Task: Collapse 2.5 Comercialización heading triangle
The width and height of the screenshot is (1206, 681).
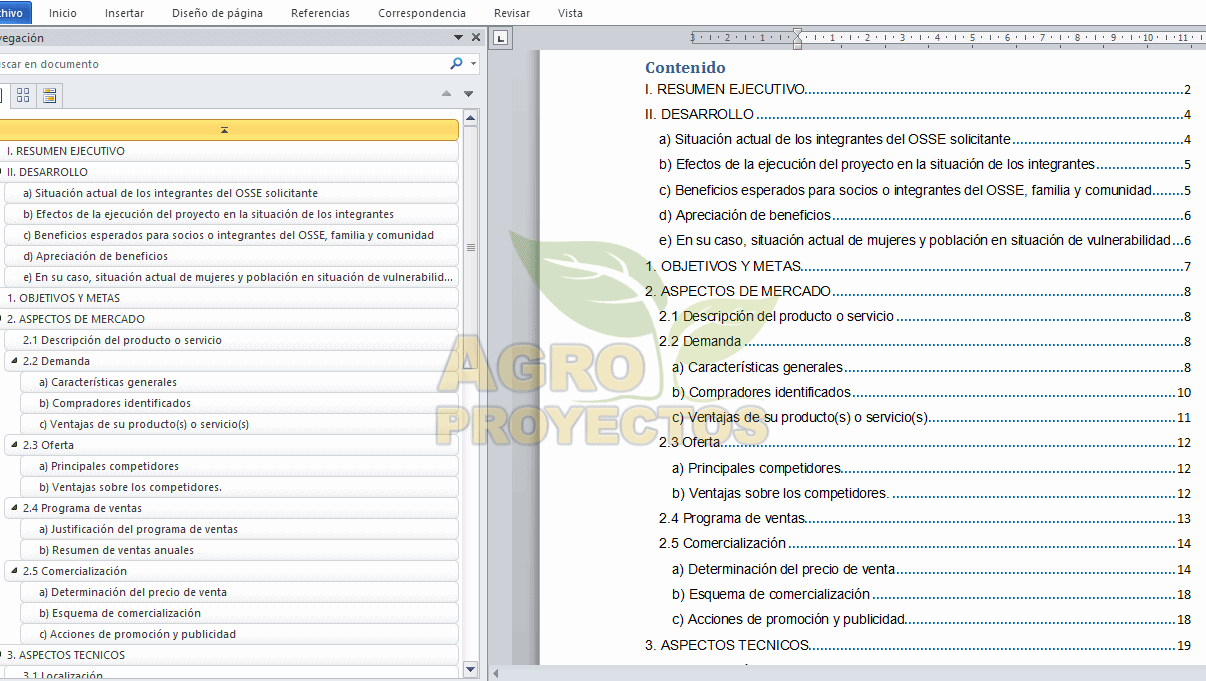Action: pos(14,571)
